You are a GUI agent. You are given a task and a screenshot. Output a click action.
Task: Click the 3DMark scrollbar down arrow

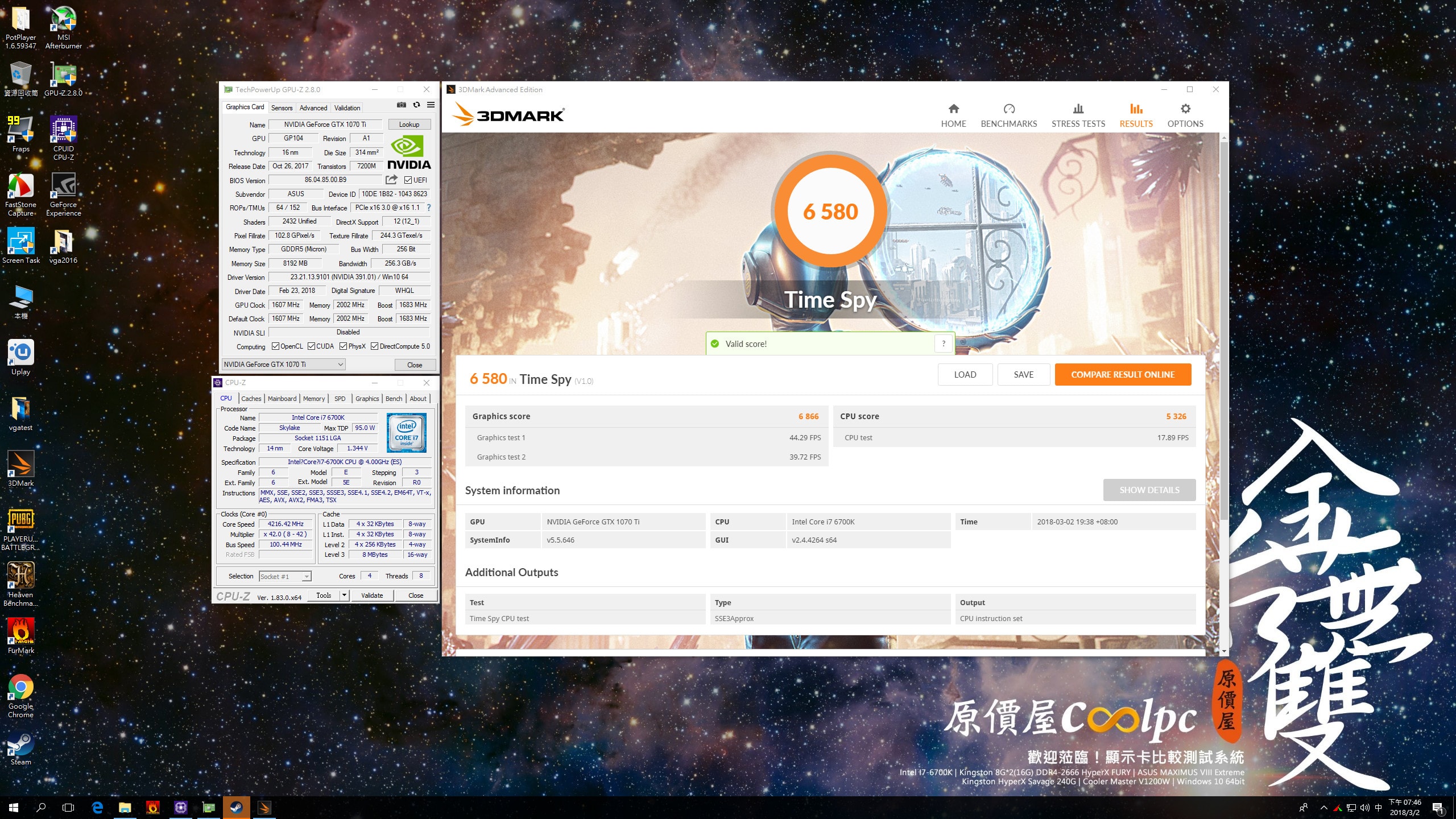point(1224,651)
